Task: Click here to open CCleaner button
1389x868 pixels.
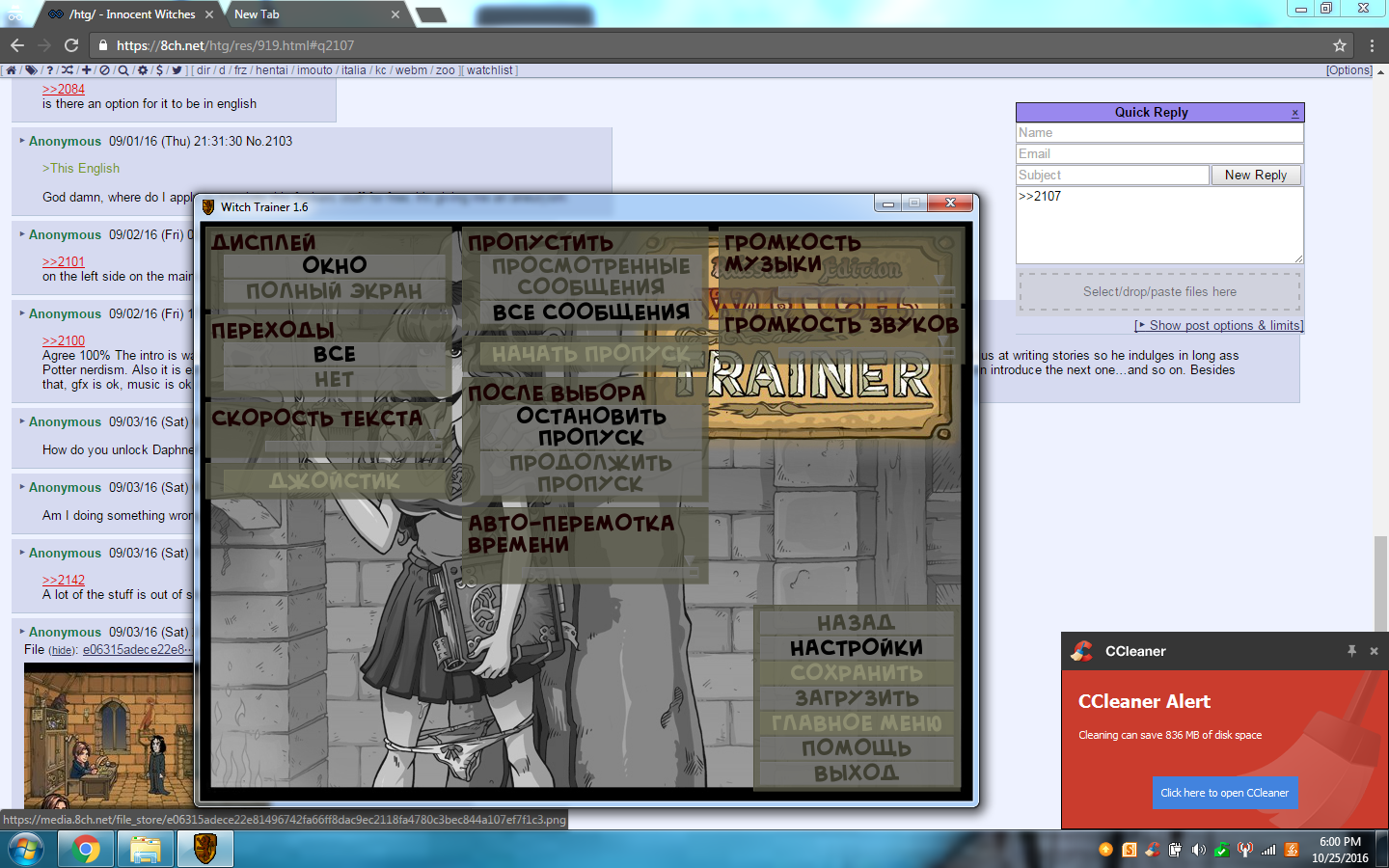Action: click(1224, 793)
